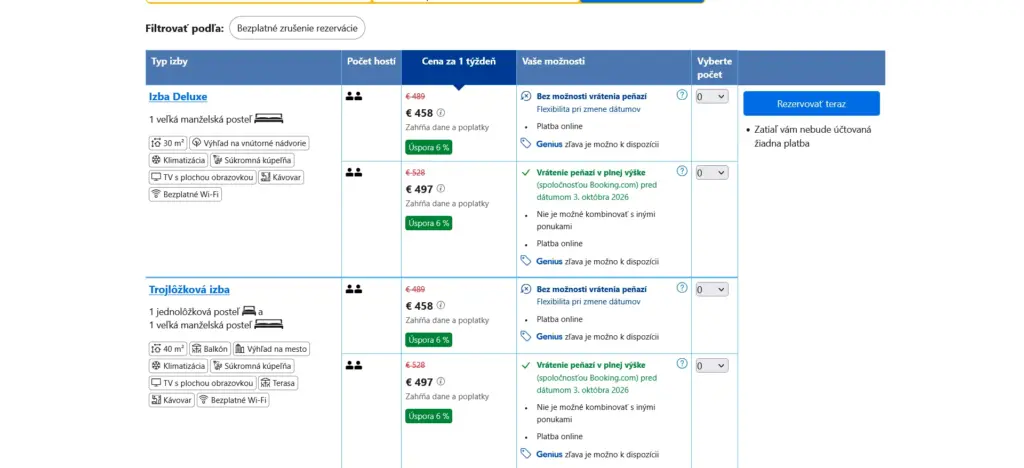Open quantity dropdown for Trojlôžková izba € 497

[712, 366]
